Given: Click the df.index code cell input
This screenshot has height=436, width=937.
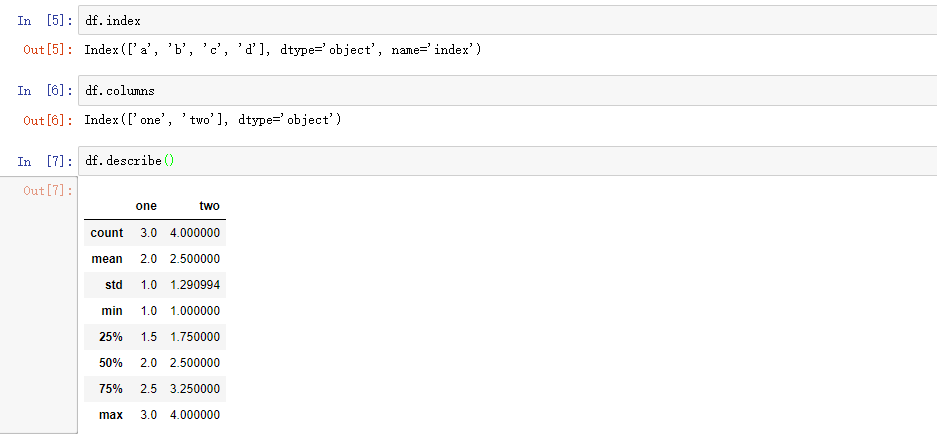Looking at the screenshot, I should click(500, 20).
